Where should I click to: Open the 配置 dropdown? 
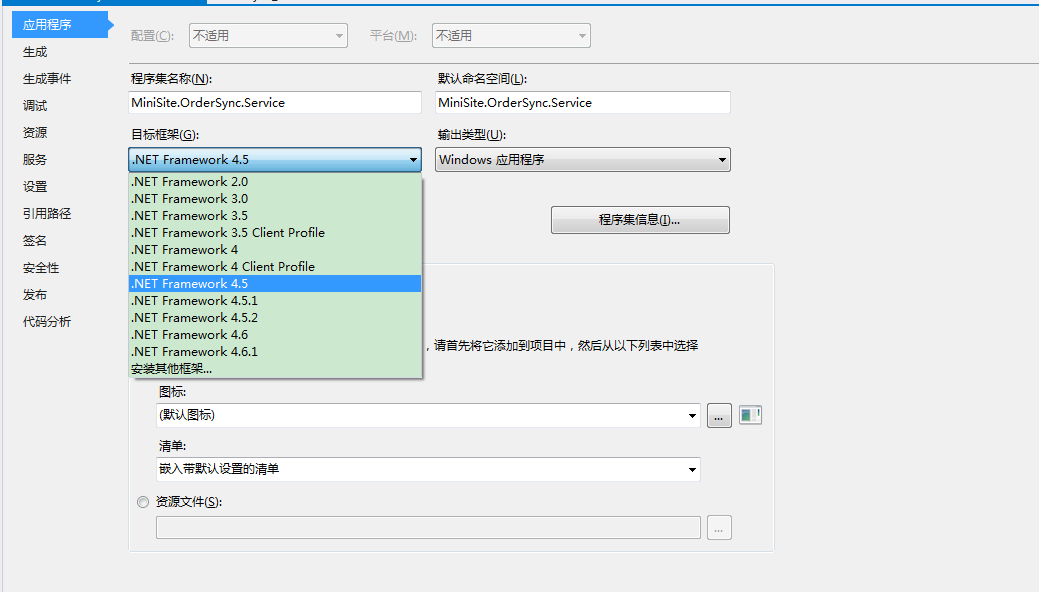pyautogui.click(x=268, y=36)
